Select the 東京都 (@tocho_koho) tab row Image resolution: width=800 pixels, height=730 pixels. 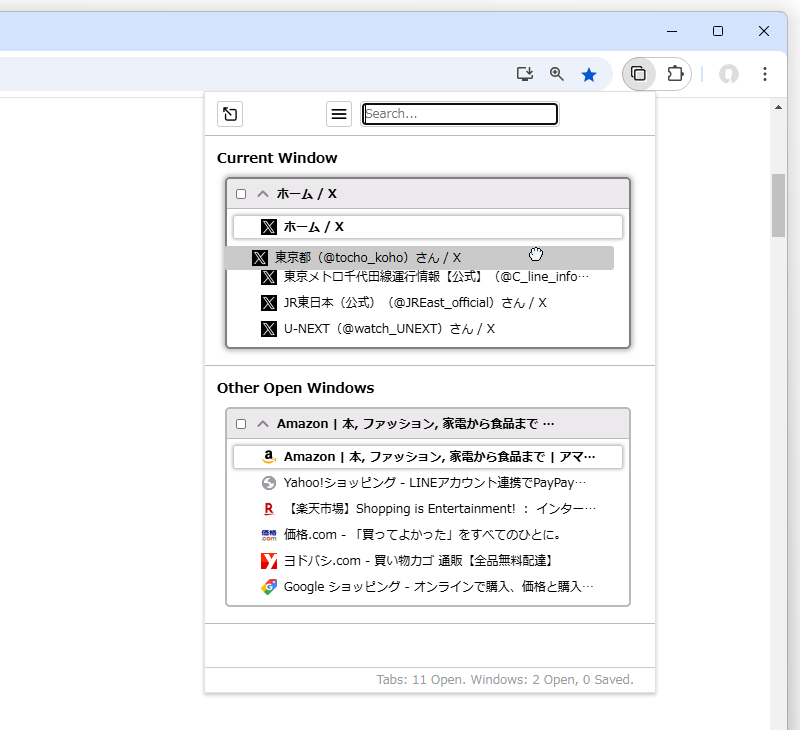(x=419, y=258)
